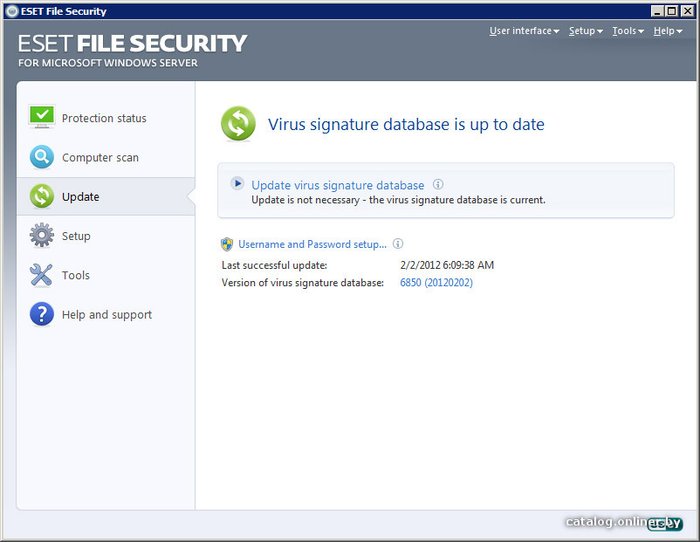
Task: Click the shield icon by Username setup
Action: pyautogui.click(x=227, y=244)
